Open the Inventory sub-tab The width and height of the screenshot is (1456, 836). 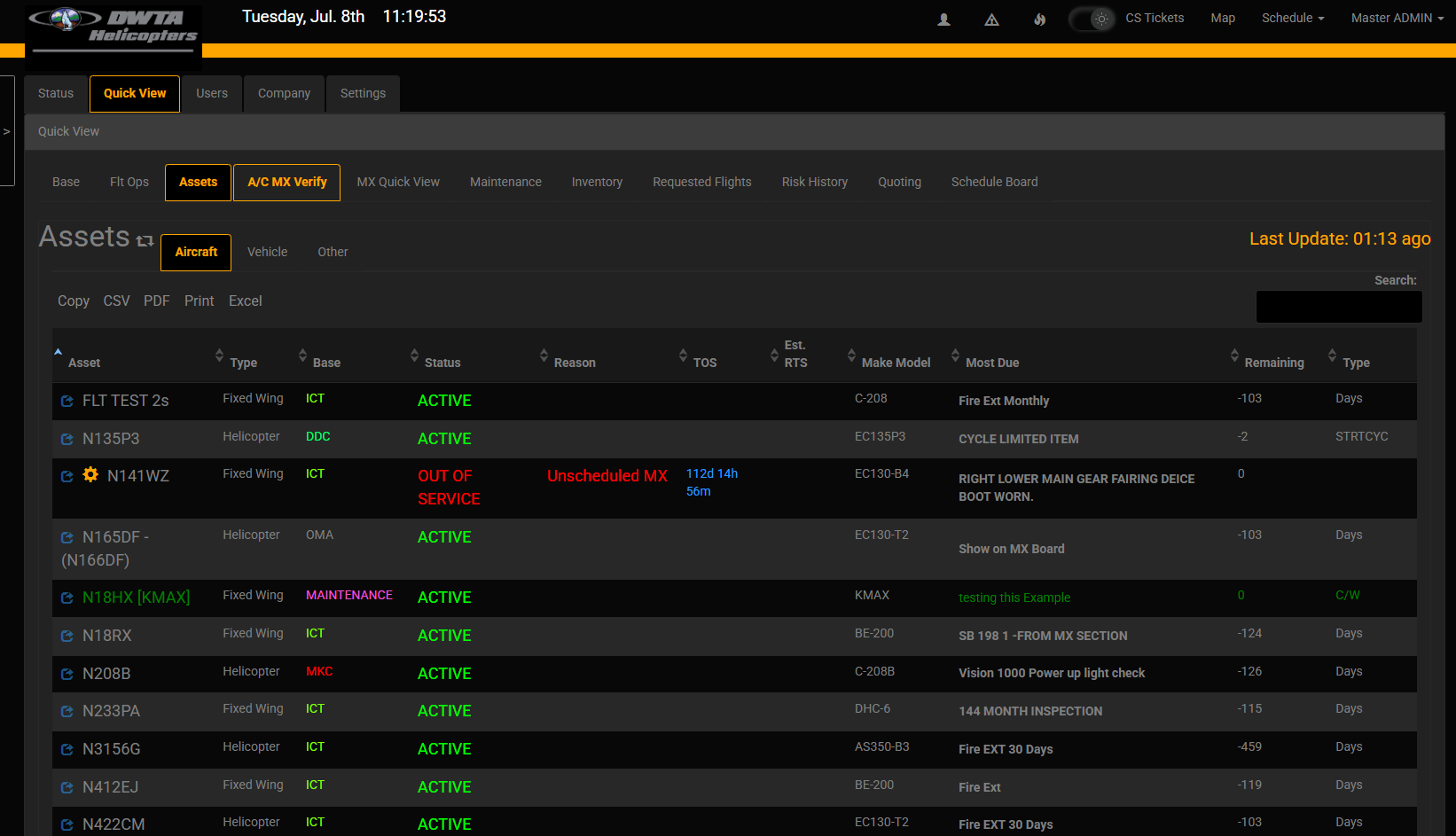pyautogui.click(x=597, y=182)
